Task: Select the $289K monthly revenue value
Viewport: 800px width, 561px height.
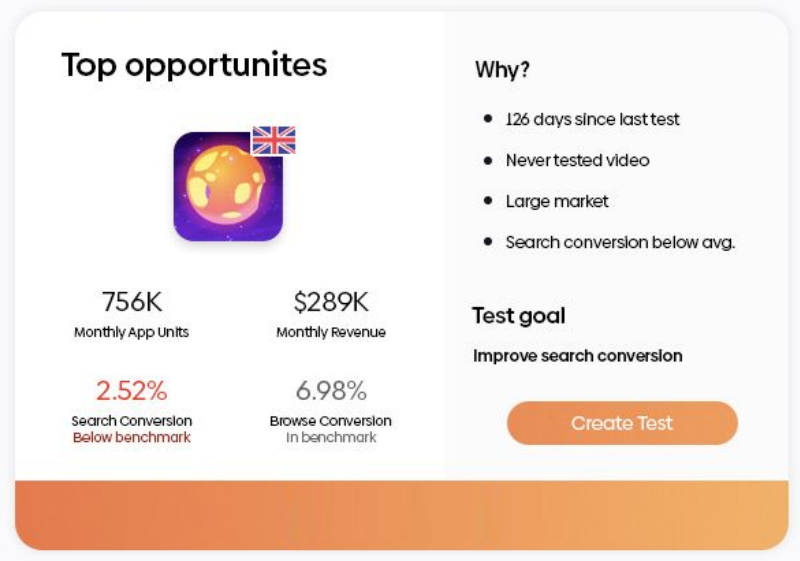Action: pyautogui.click(x=330, y=302)
